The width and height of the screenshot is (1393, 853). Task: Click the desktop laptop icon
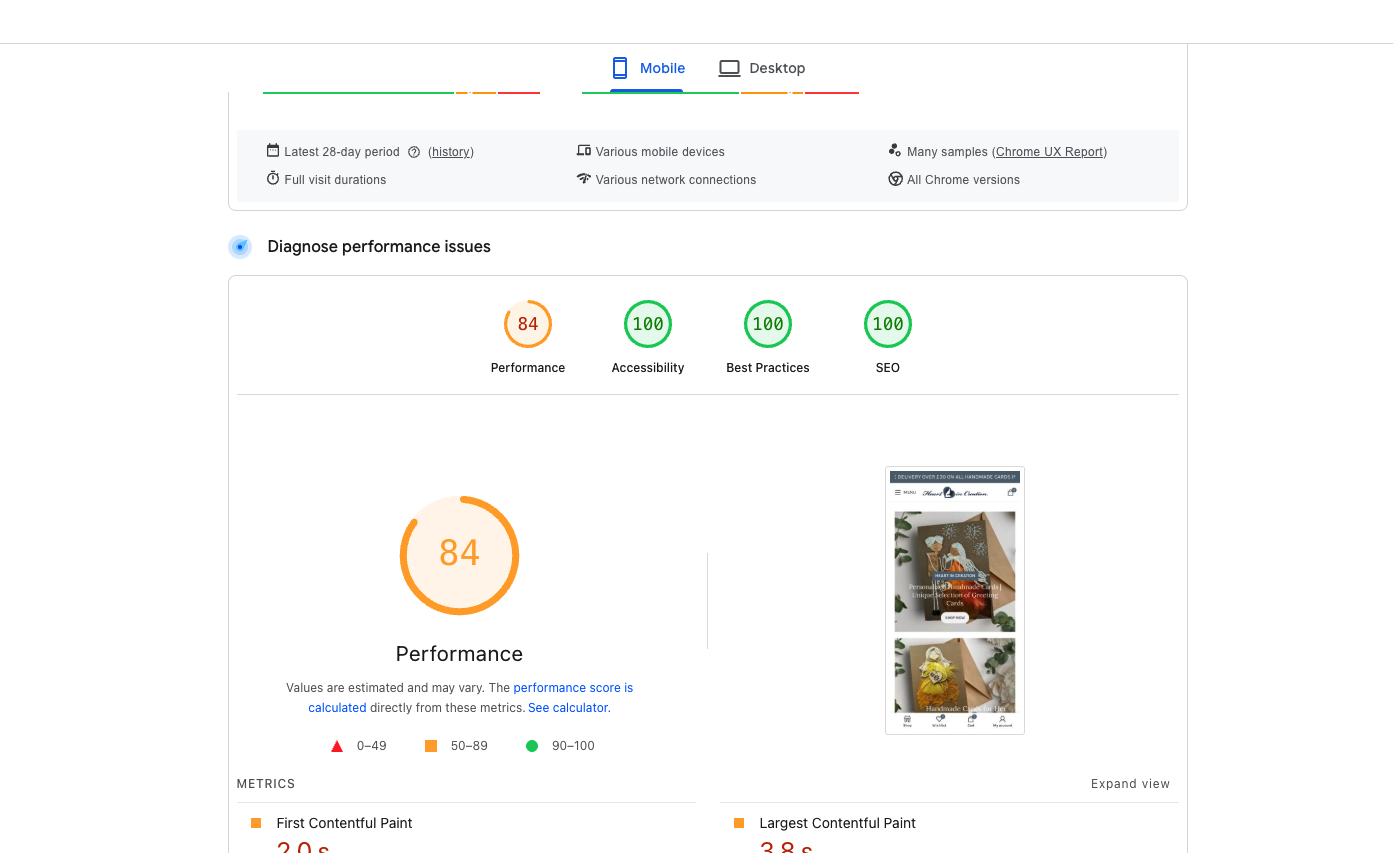pos(729,68)
